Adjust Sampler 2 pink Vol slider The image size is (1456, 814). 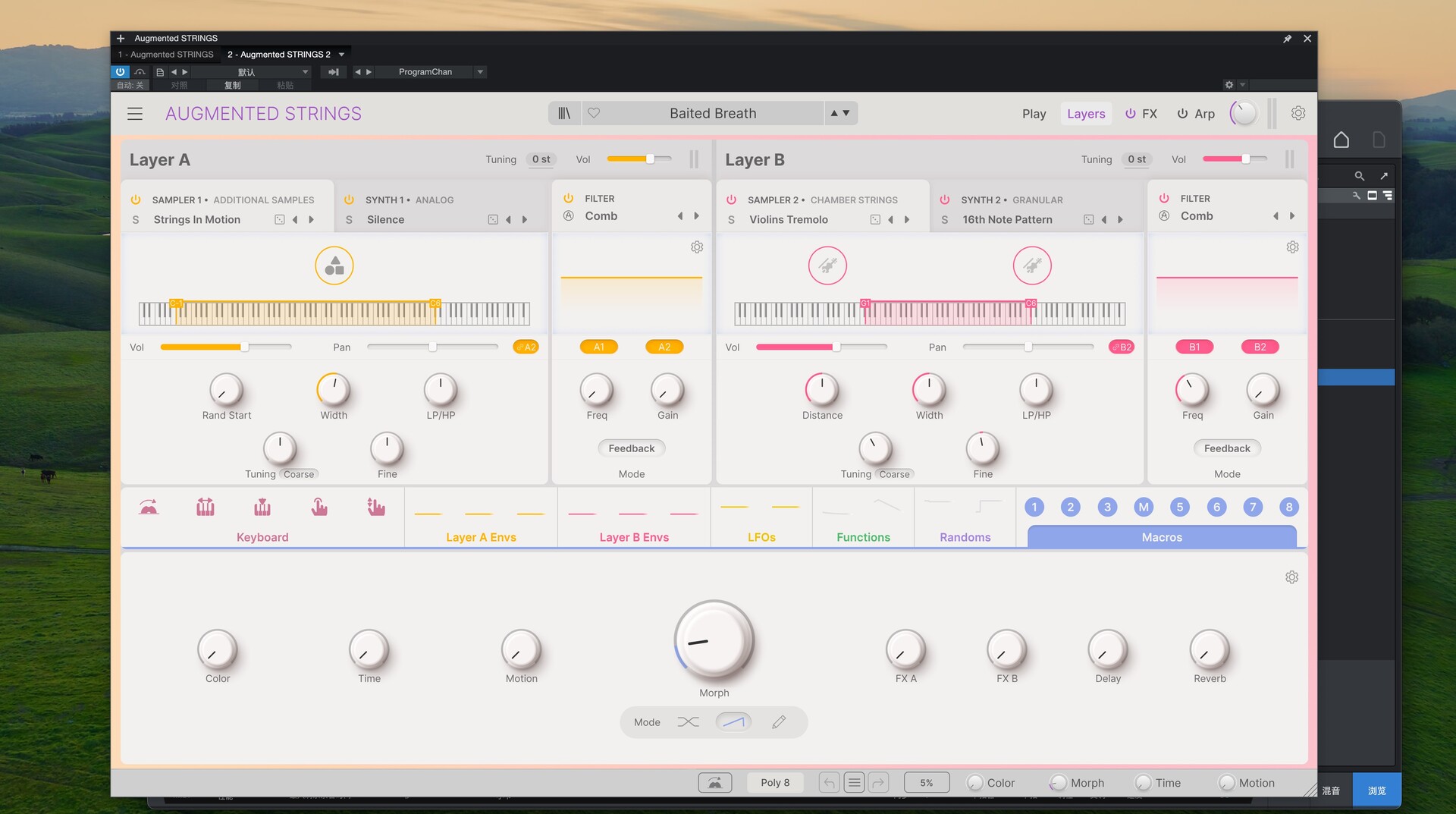821,347
